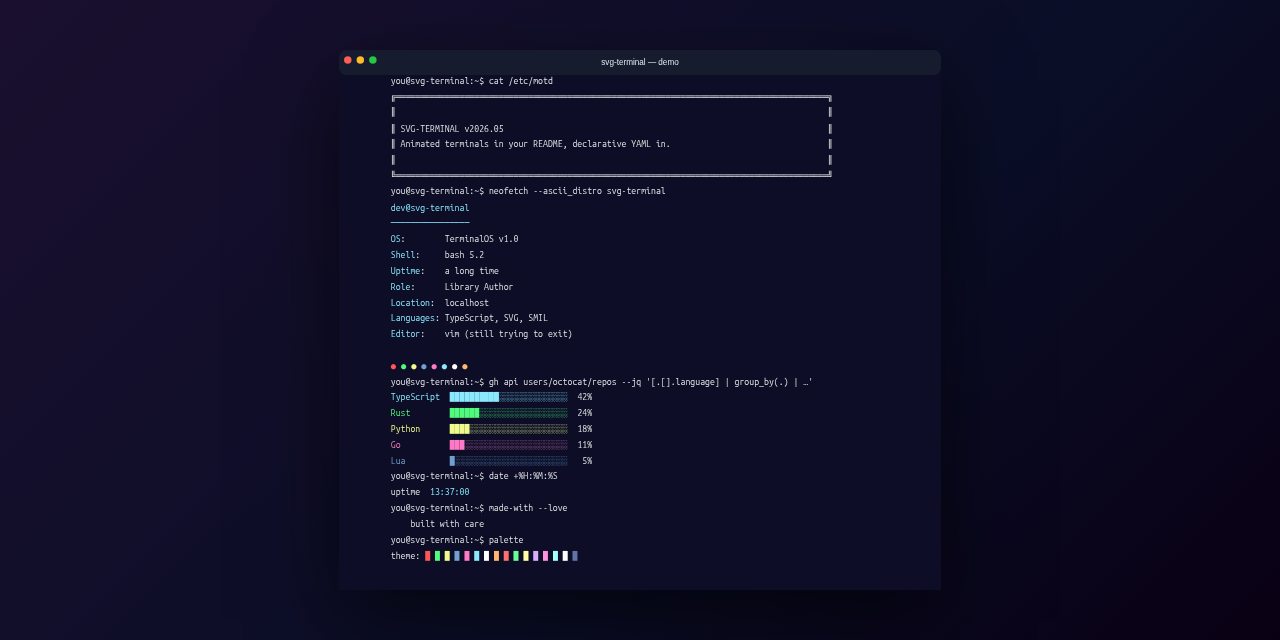This screenshot has height=640, width=1280.
Task: Click the Go 11% progress bar
Action: 508,445
